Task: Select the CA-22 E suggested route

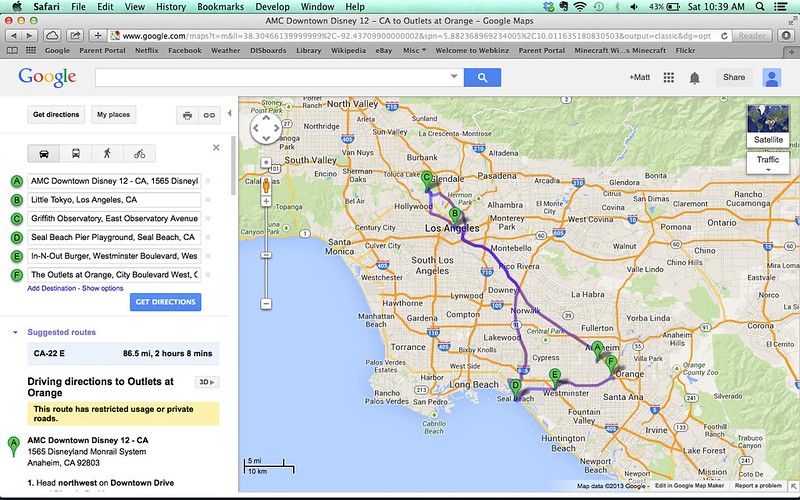Action: click(x=123, y=354)
